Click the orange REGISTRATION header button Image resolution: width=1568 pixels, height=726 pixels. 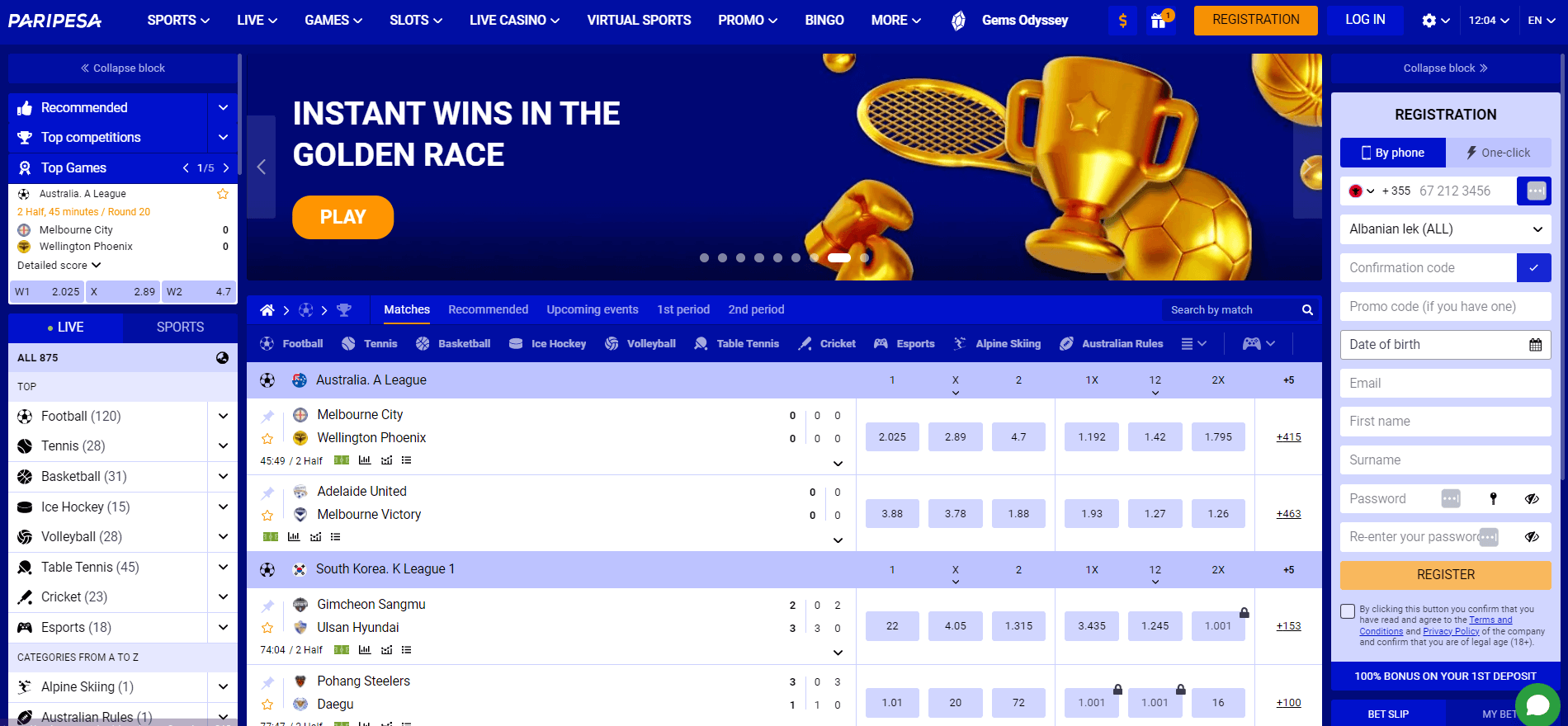(x=1255, y=21)
